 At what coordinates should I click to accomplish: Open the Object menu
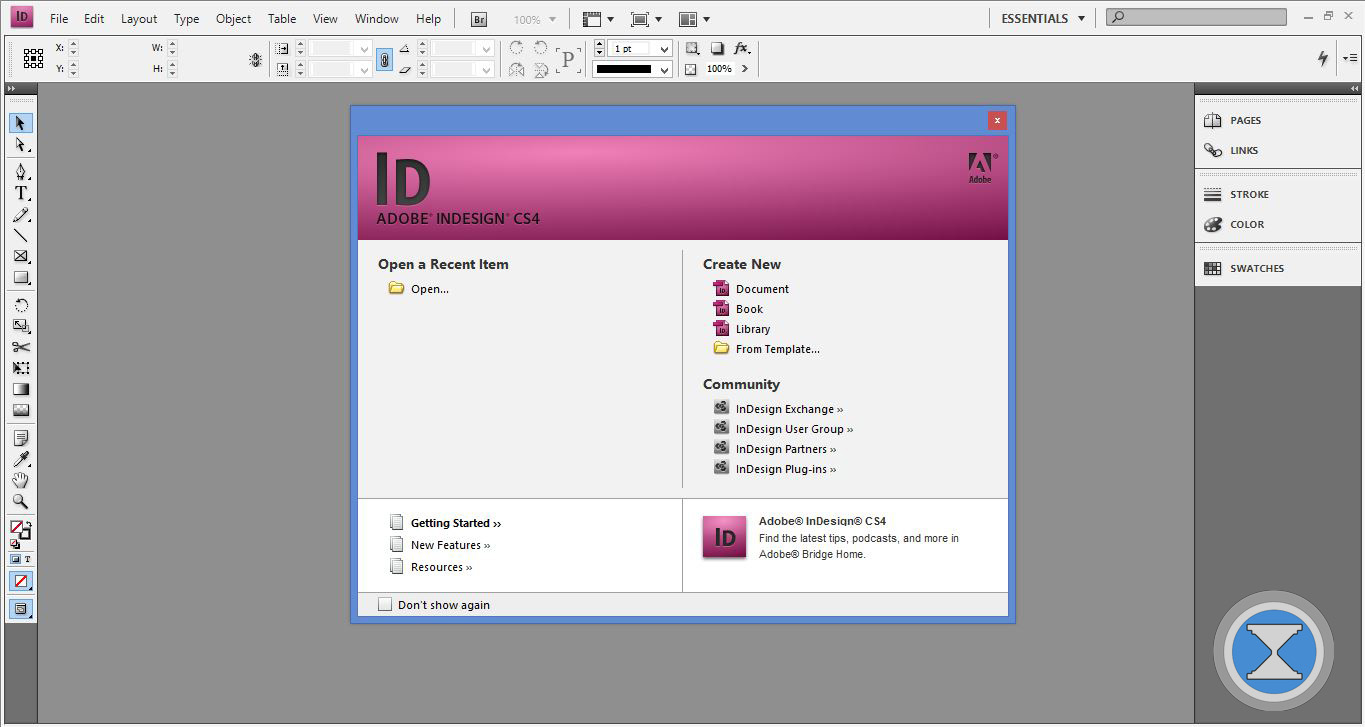coord(233,18)
